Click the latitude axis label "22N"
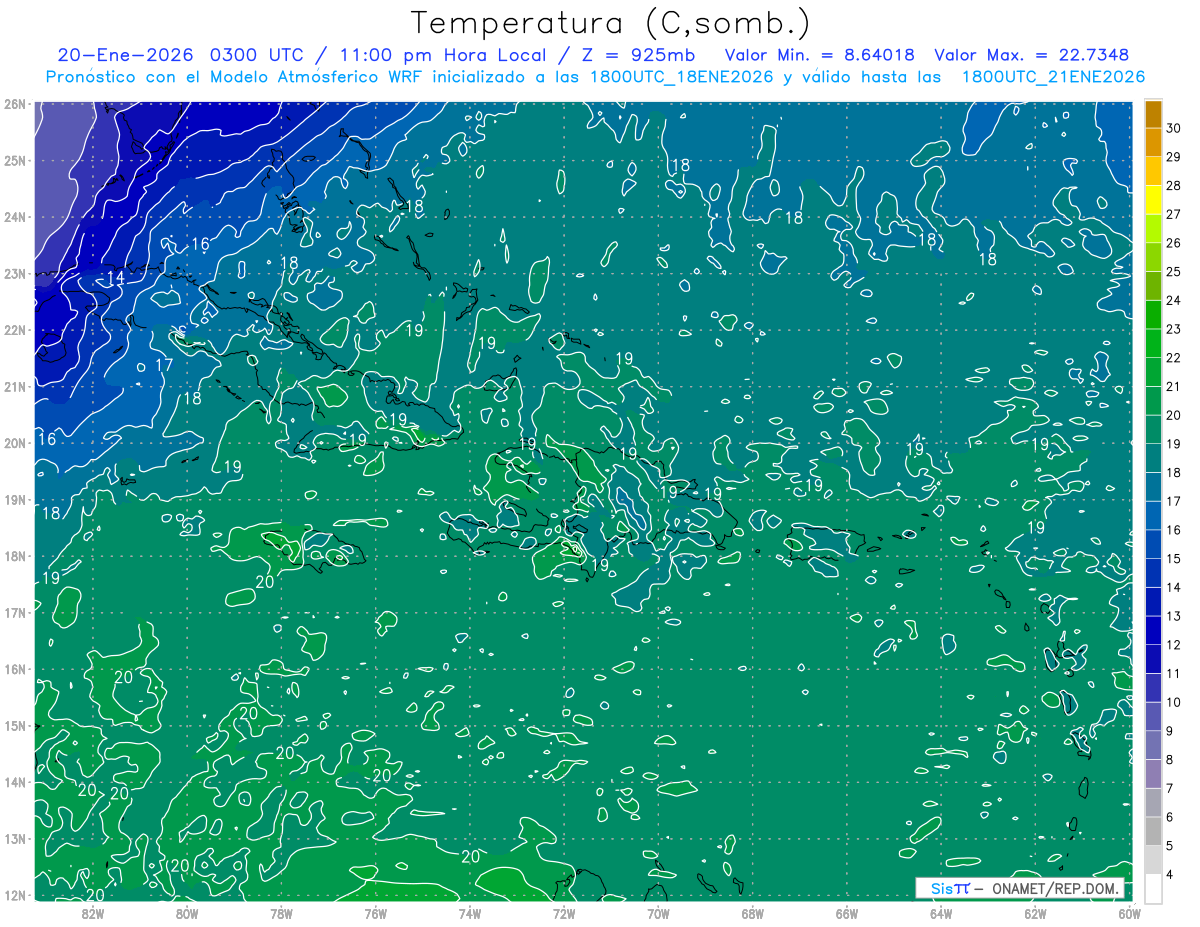Viewport: 1200px width, 927px height. click(14, 330)
